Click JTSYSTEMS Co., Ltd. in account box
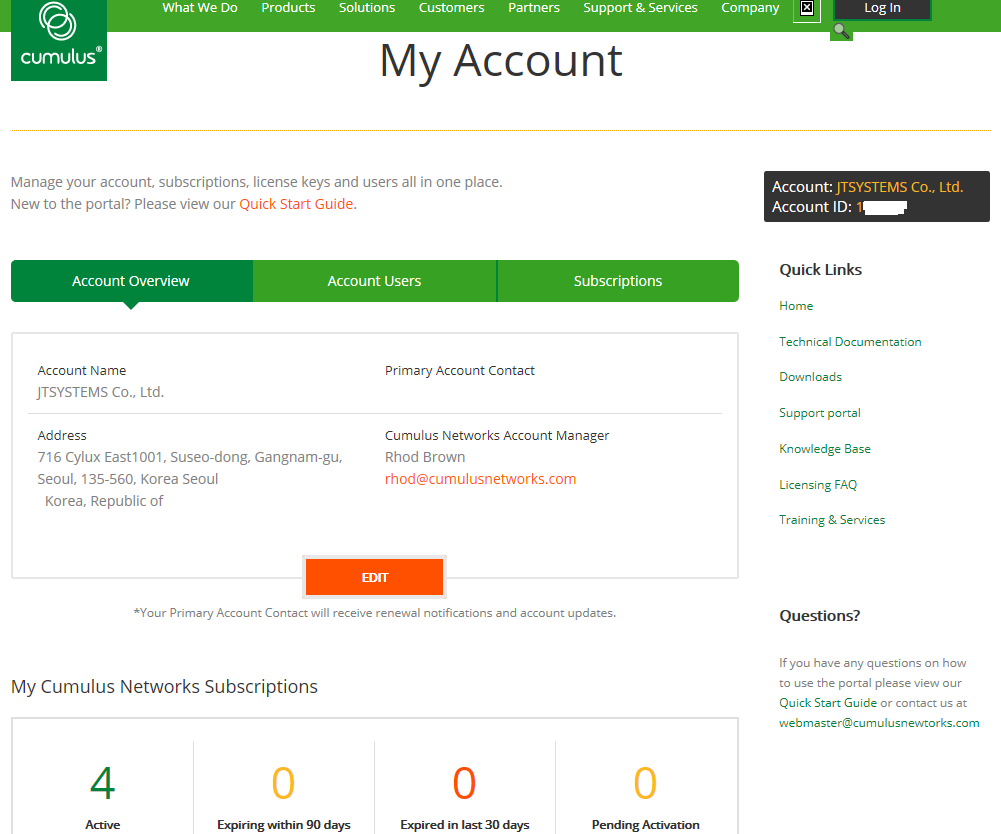 (899, 187)
